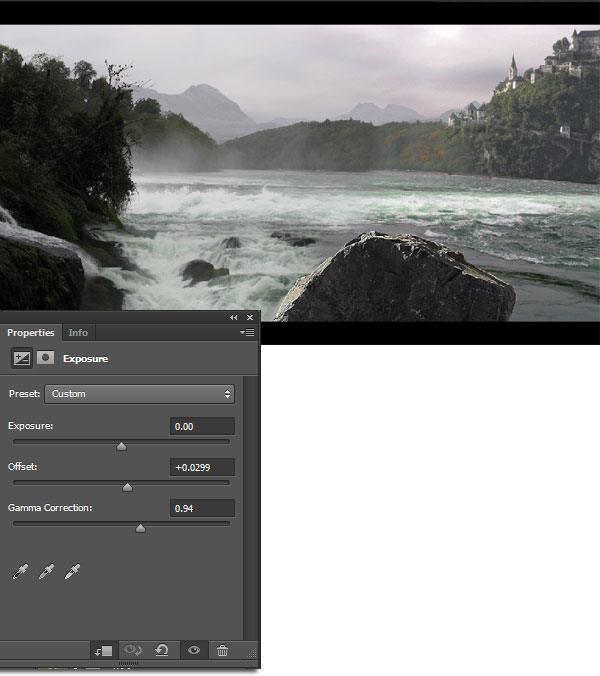600x676 pixels.
Task: Click the Gamma Correction: label
Action: tap(50, 508)
